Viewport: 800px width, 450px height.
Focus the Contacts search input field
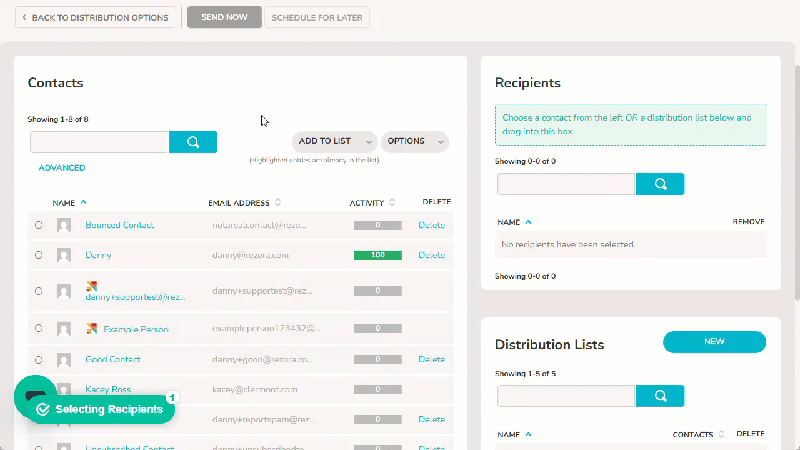[99, 142]
